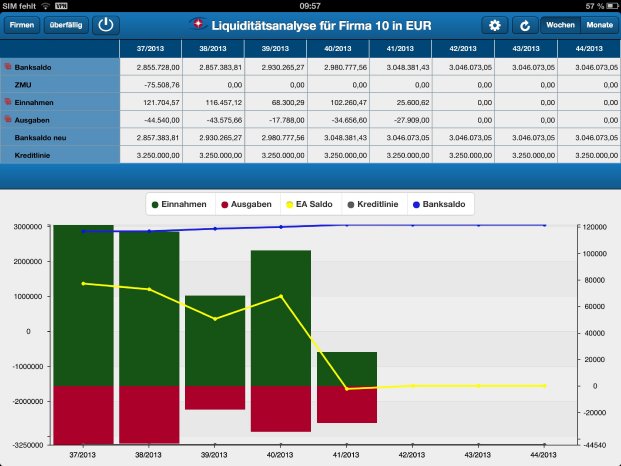Image resolution: width=621 pixels, height=466 pixels.
Task: Tap the power/logout icon
Action: pos(106,24)
